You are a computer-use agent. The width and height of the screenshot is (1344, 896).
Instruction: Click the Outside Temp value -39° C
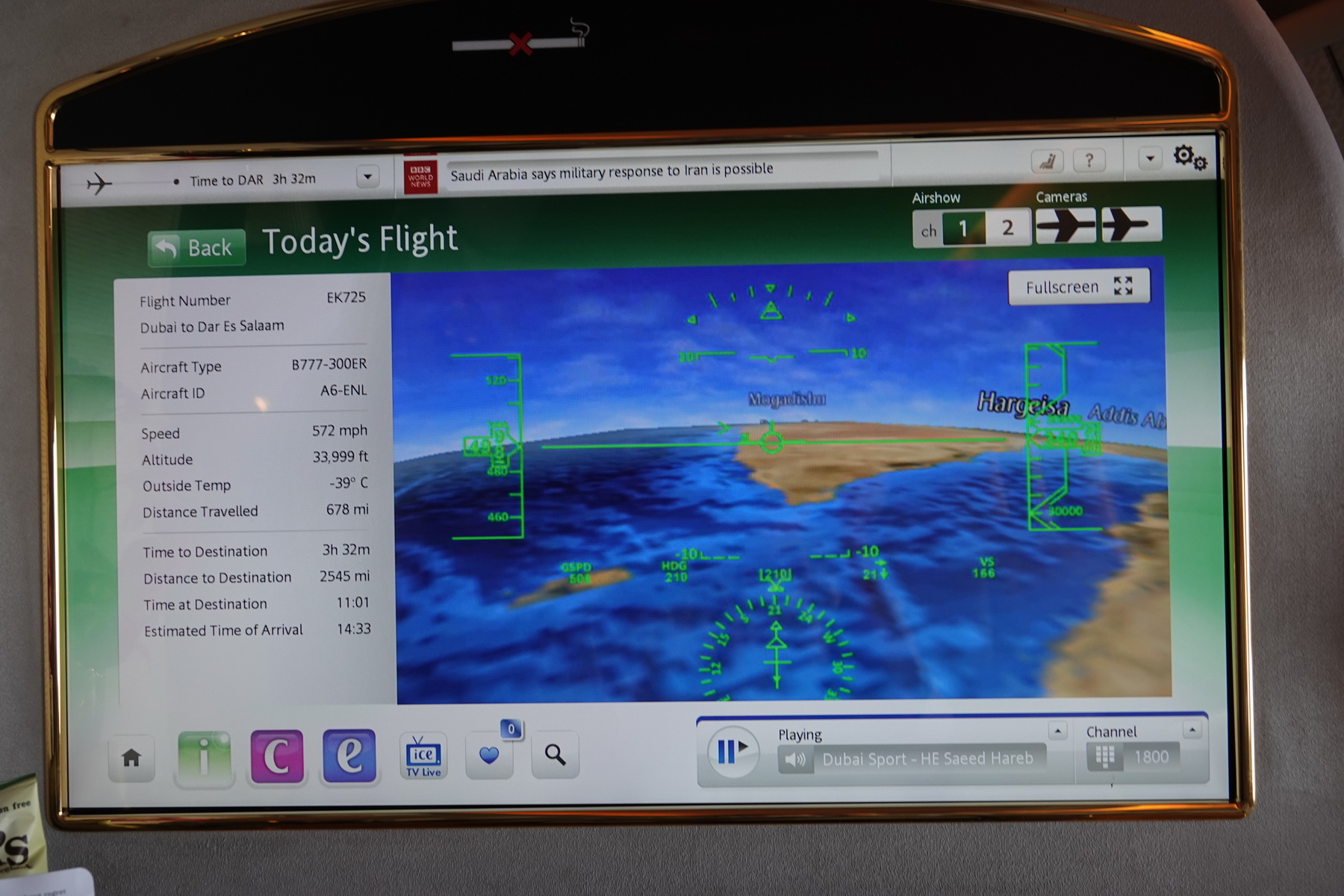click(349, 483)
